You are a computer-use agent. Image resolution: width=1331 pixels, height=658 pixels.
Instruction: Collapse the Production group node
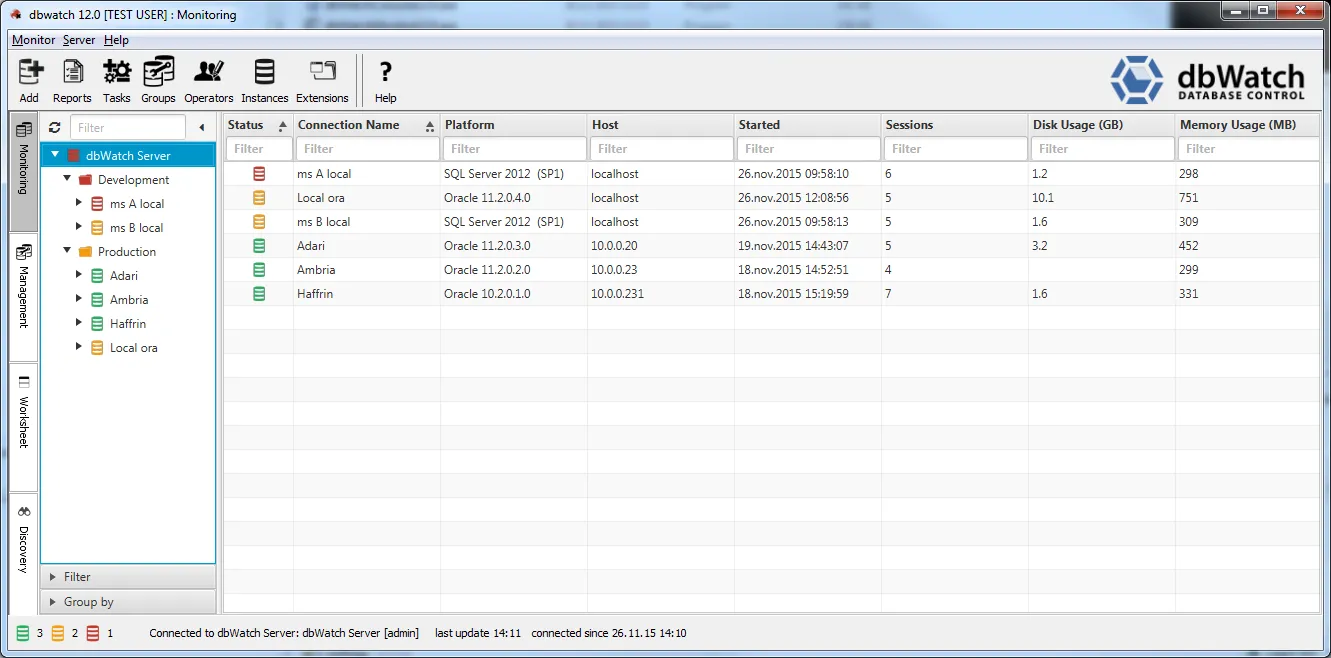click(67, 251)
